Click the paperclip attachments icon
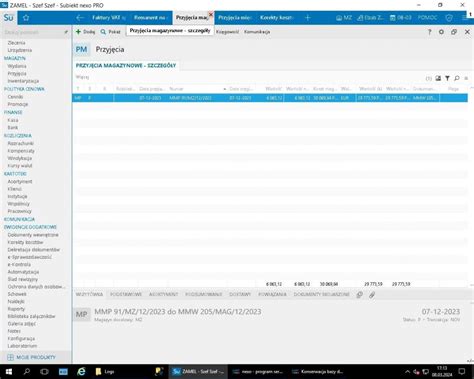Viewport: 474px width, 379px height. coord(372,295)
